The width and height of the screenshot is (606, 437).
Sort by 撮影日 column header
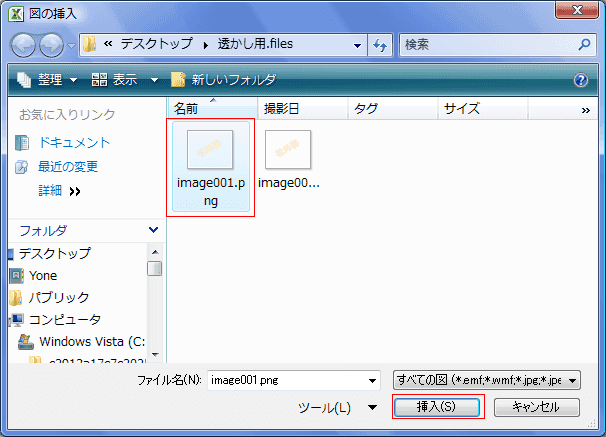pyautogui.click(x=303, y=109)
